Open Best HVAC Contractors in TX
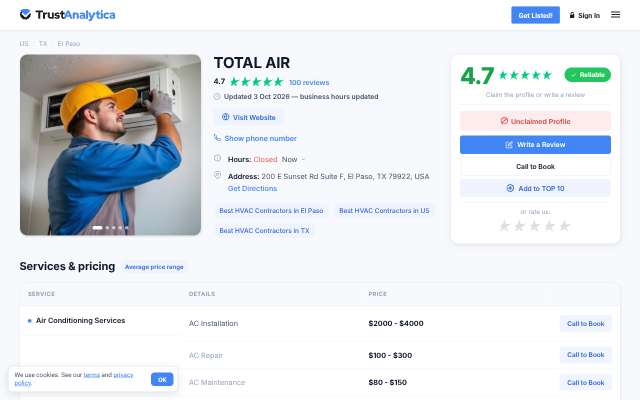This screenshot has width=640, height=400. coord(264,231)
